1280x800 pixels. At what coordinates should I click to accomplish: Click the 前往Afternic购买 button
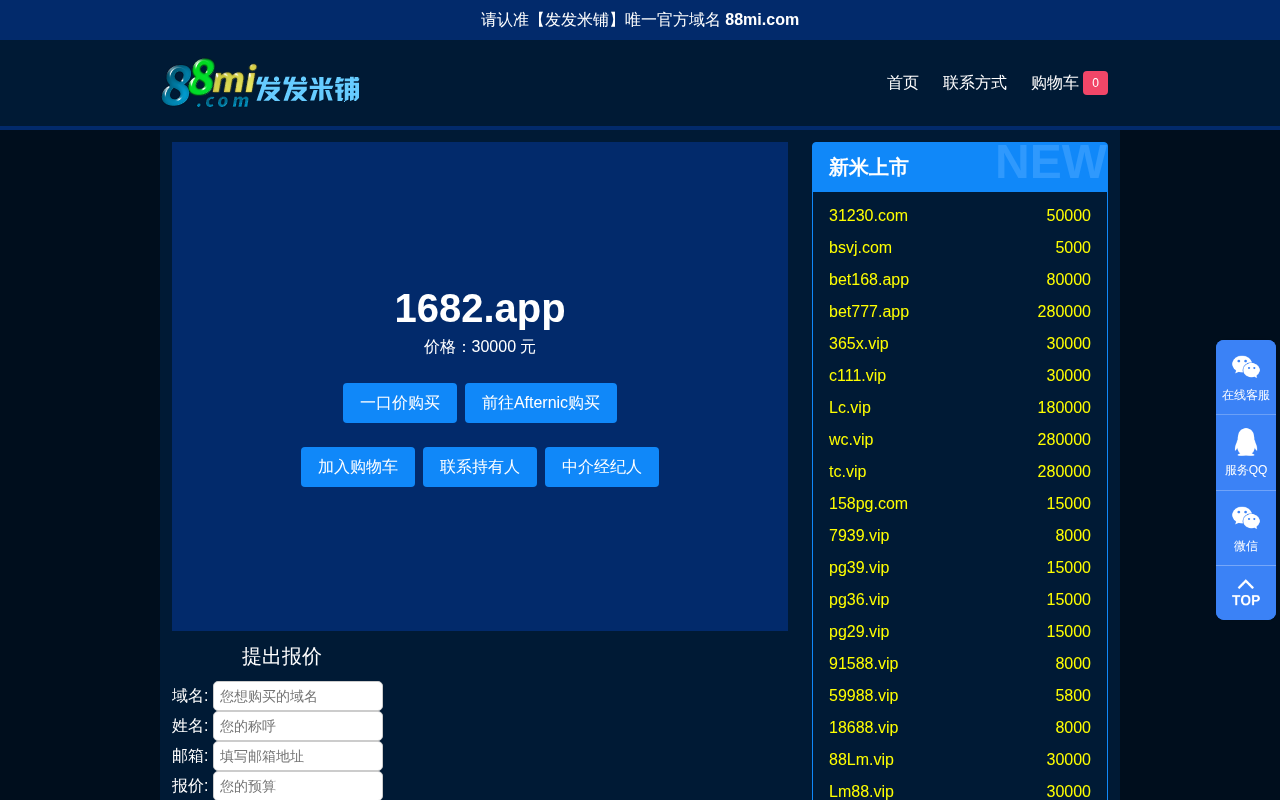pyautogui.click(x=541, y=403)
